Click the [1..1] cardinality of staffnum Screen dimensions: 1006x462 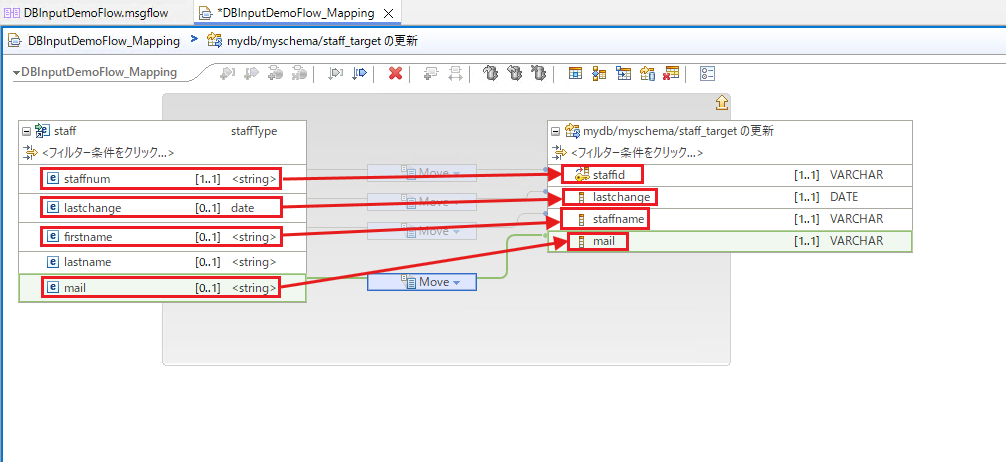click(x=209, y=179)
